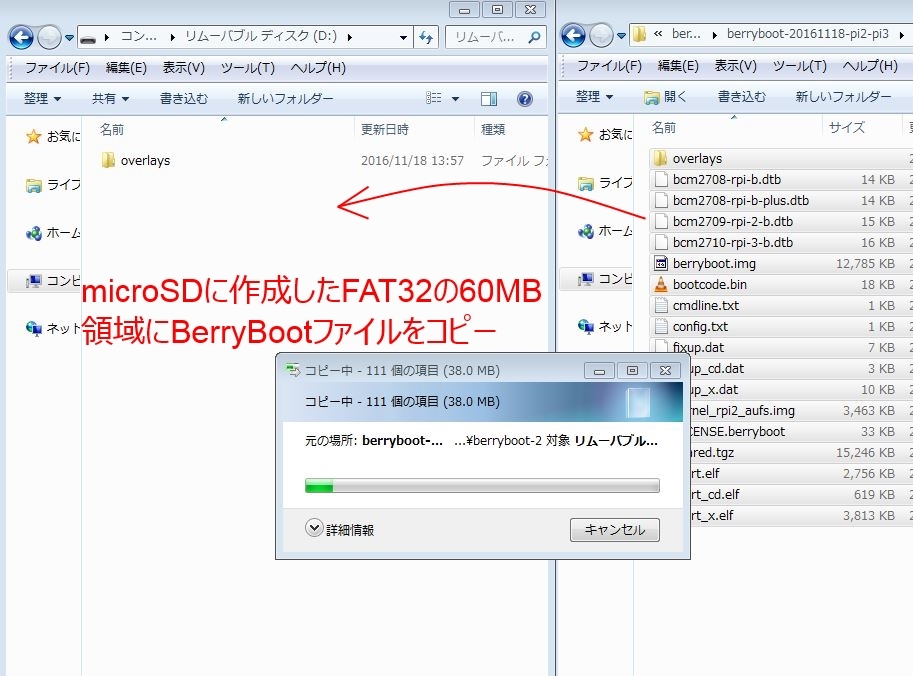Click the view mode icon in left toolbar
The width and height of the screenshot is (913, 676).
pos(434,98)
